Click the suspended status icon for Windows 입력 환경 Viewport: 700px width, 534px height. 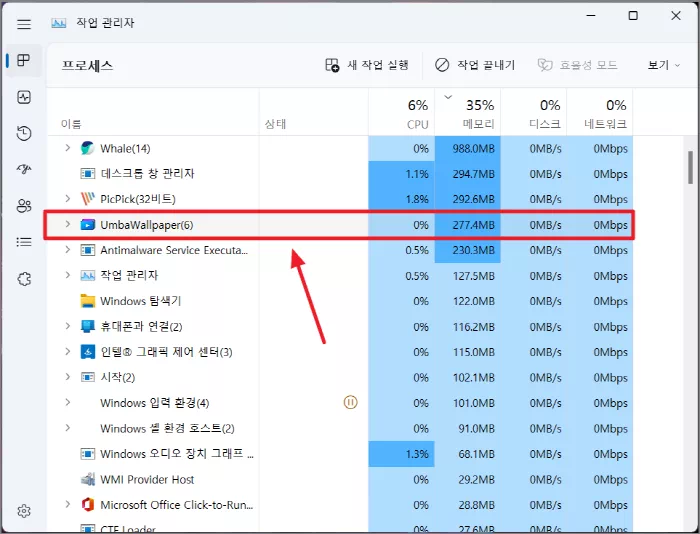click(x=350, y=402)
